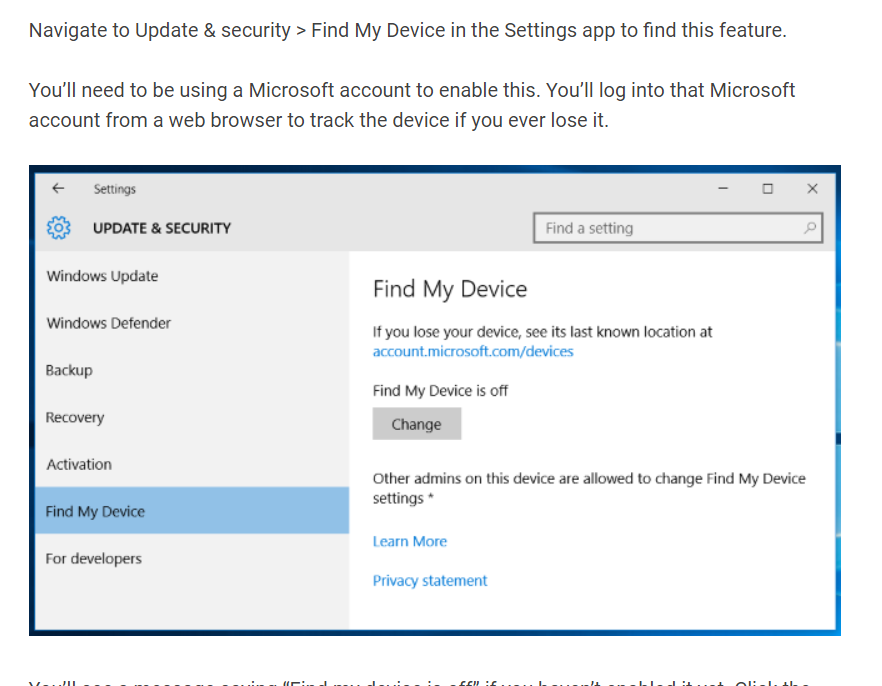Click the Learn More link
Screen dimensions: 882x686
(410, 541)
